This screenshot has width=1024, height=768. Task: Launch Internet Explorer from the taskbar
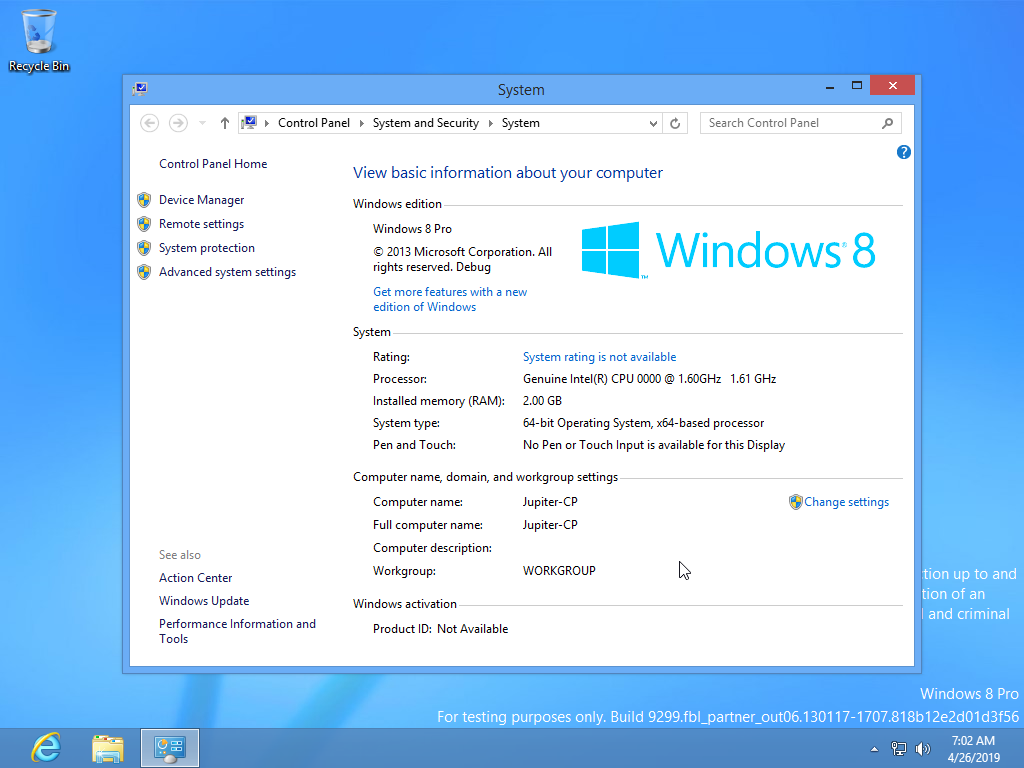46,748
